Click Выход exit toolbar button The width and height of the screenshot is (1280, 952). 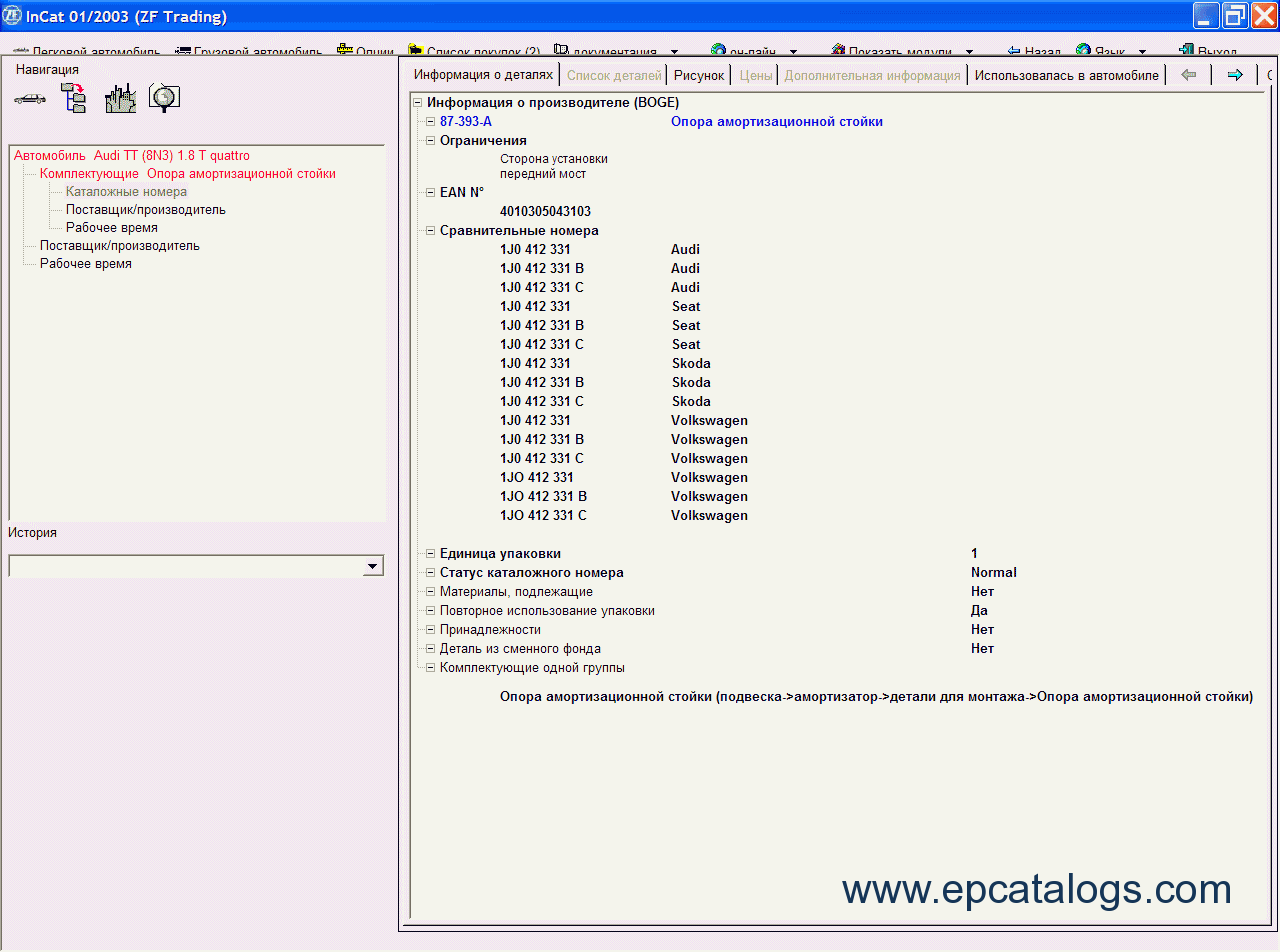(x=1208, y=52)
